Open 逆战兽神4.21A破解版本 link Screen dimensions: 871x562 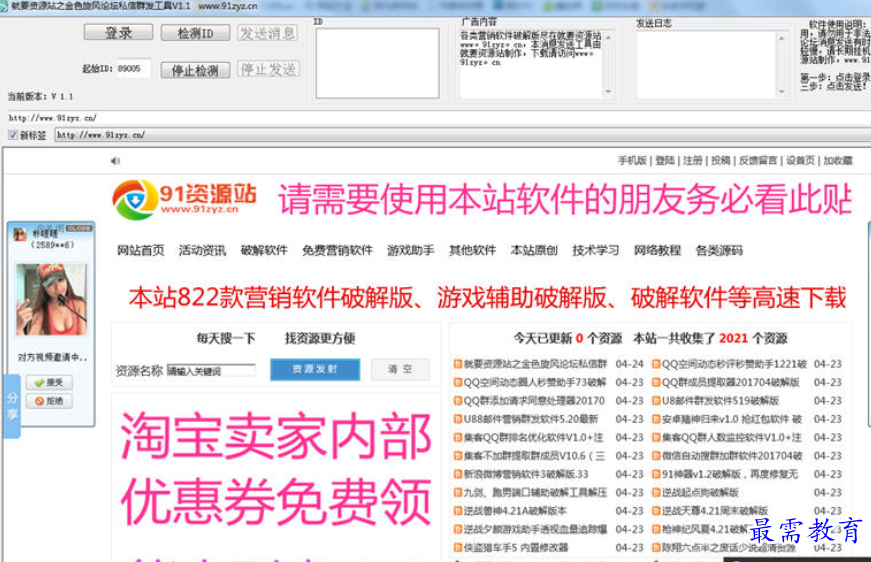point(515,511)
